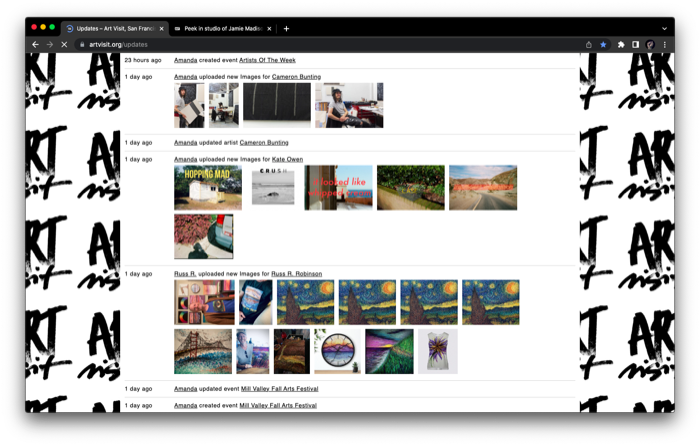
Task: Open the studio workspace photo thumbnail
Action: tap(224, 105)
